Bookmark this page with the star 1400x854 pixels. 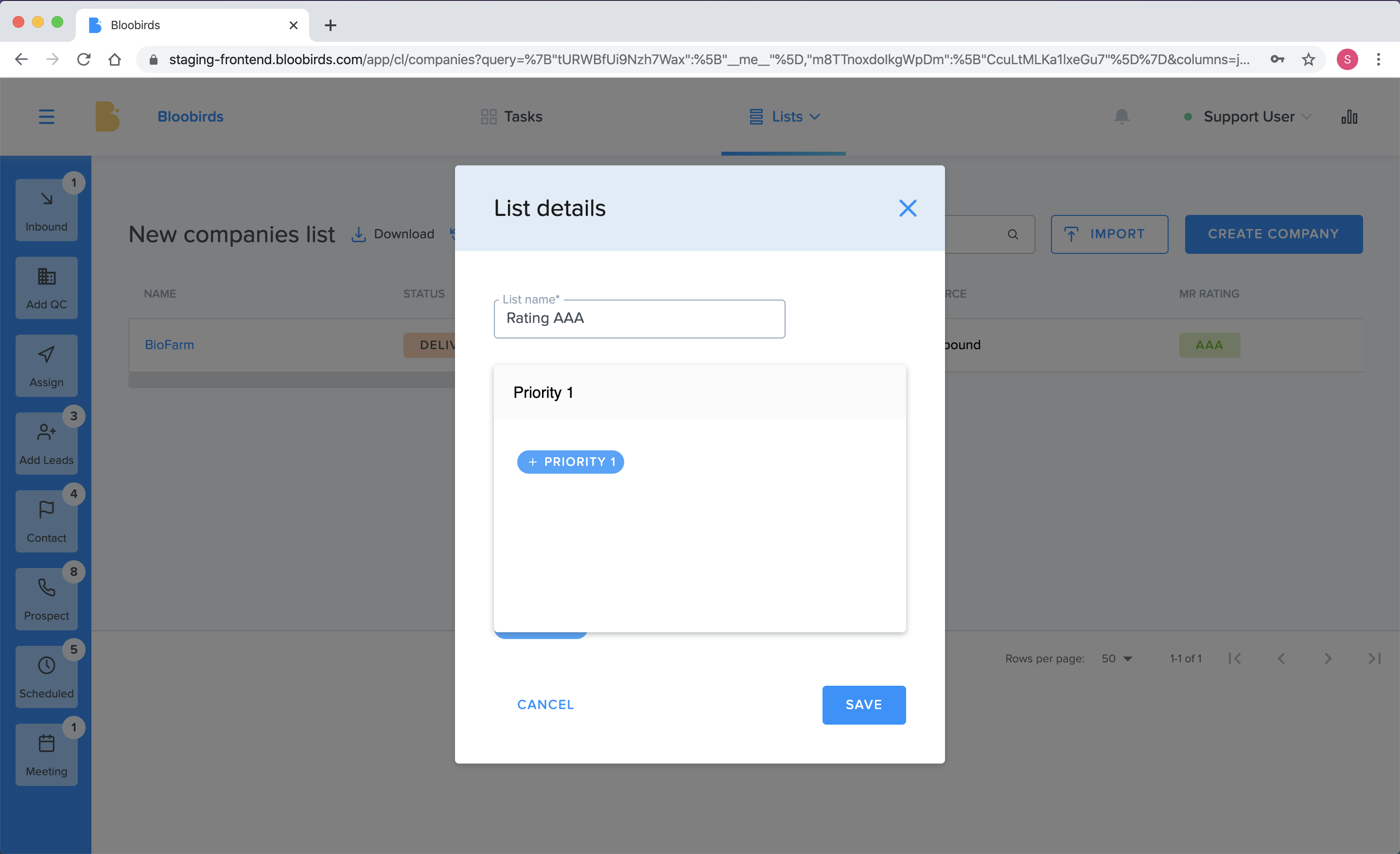tap(1309, 59)
